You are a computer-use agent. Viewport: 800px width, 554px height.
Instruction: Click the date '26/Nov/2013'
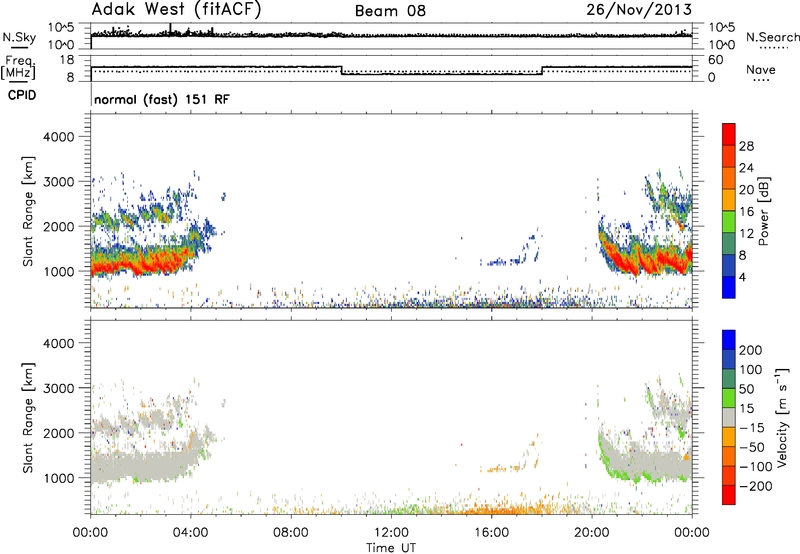[x=639, y=10]
